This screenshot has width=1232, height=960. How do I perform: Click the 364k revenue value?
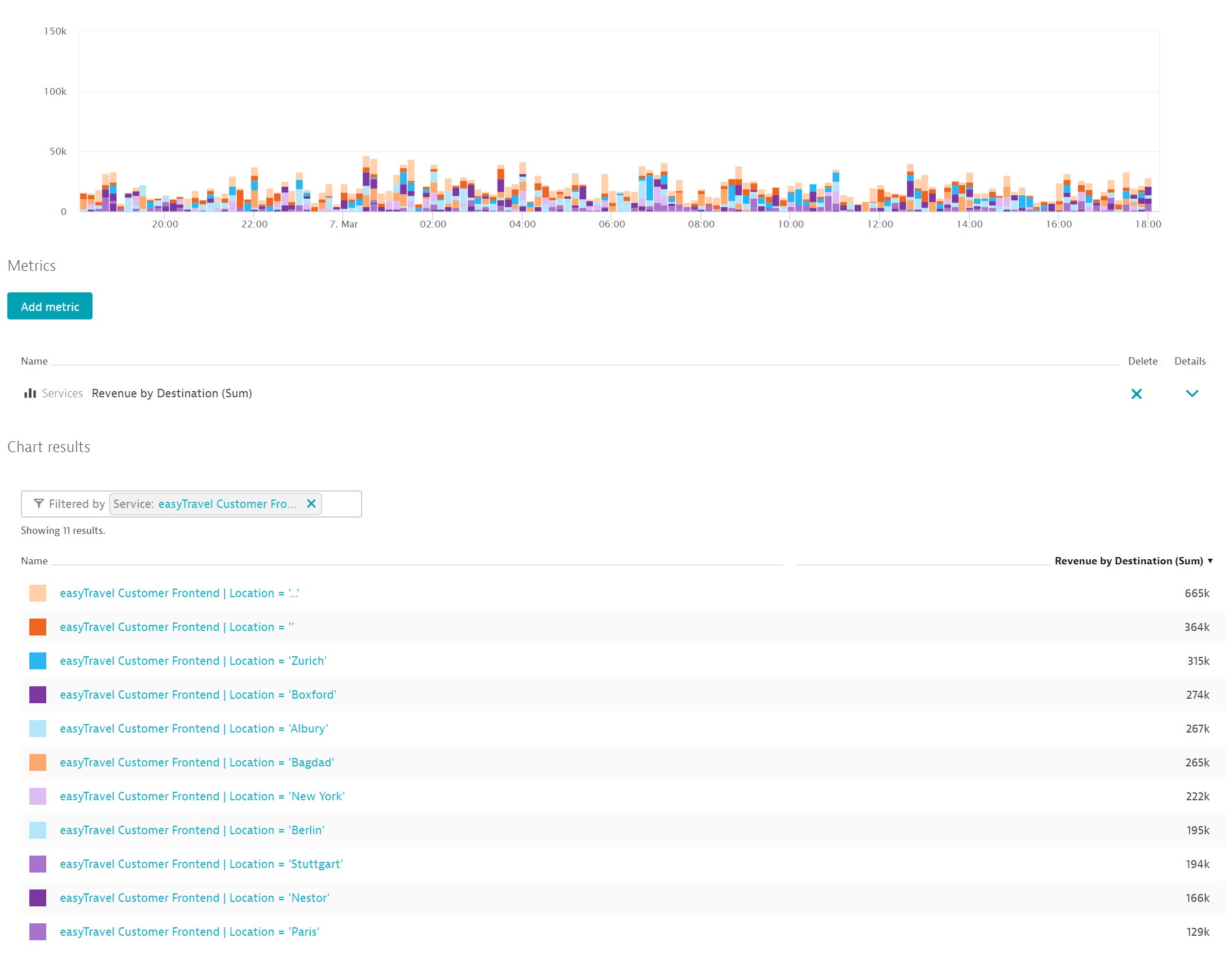pos(1196,627)
